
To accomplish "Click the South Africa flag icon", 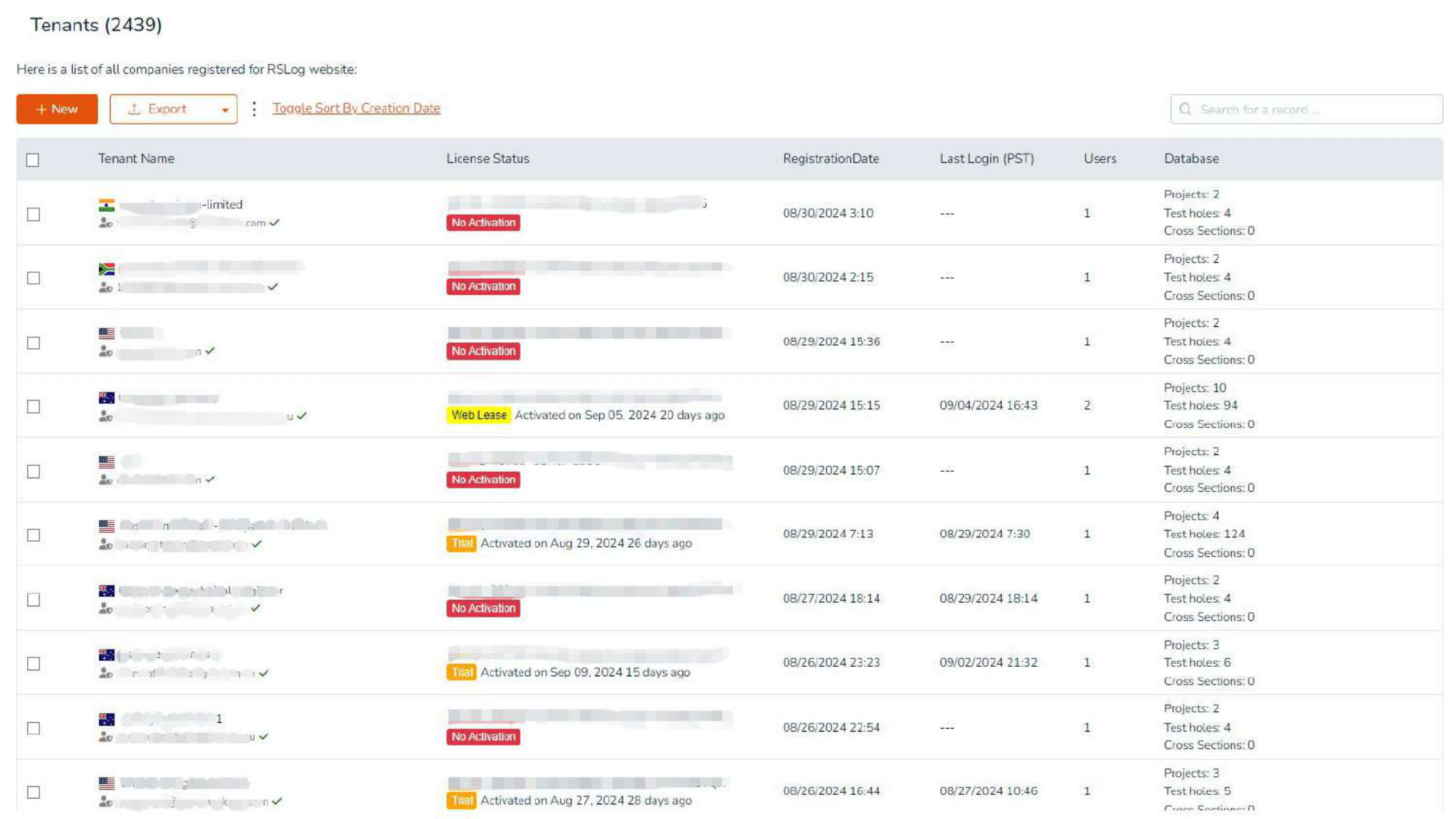I will pyautogui.click(x=106, y=269).
